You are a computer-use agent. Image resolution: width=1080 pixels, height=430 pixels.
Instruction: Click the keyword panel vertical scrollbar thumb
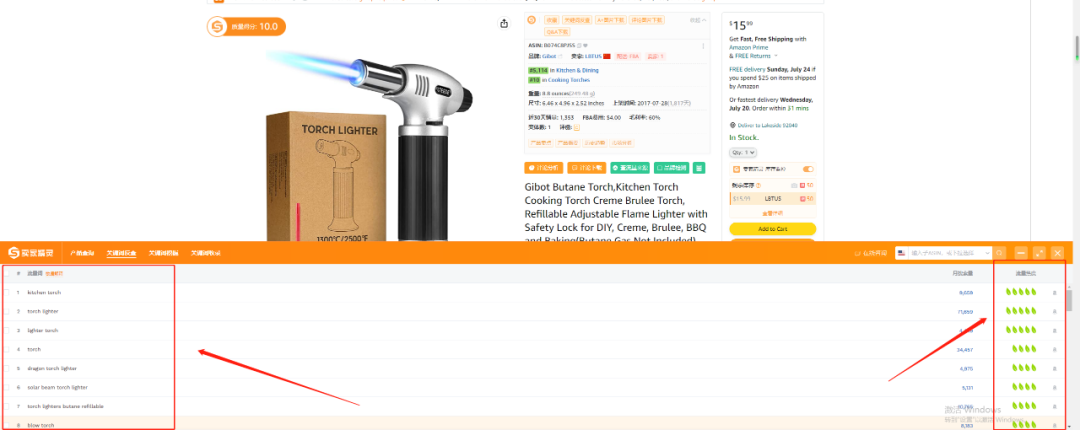[x=1069, y=301]
